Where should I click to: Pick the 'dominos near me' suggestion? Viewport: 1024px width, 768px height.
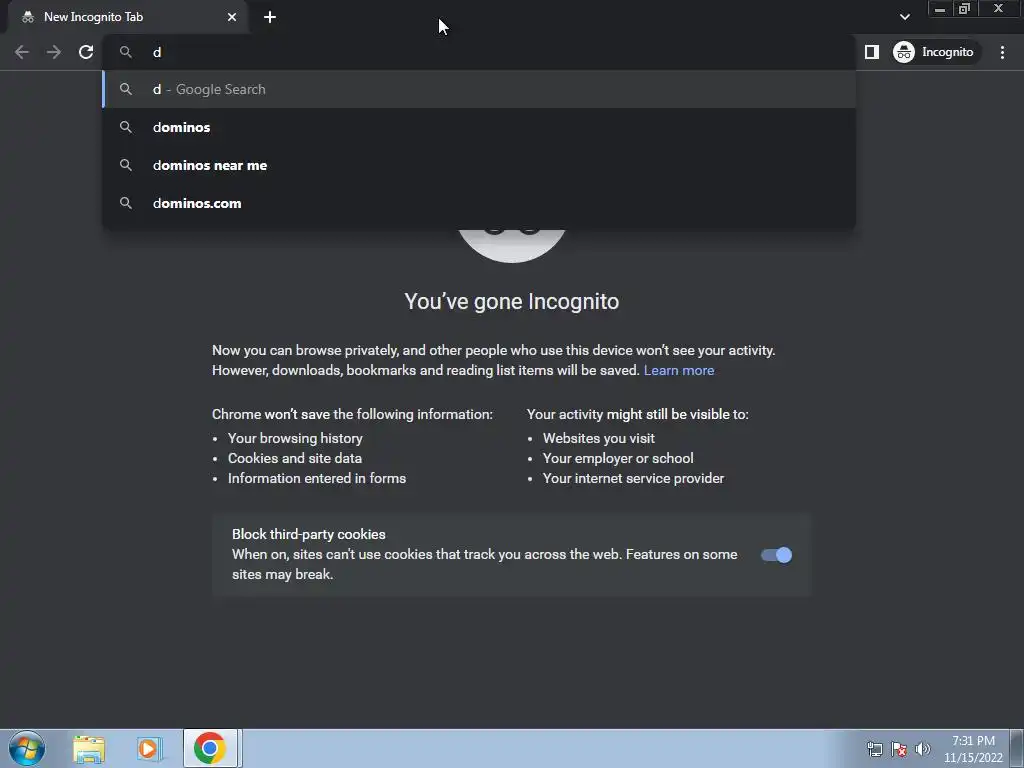click(479, 165)
